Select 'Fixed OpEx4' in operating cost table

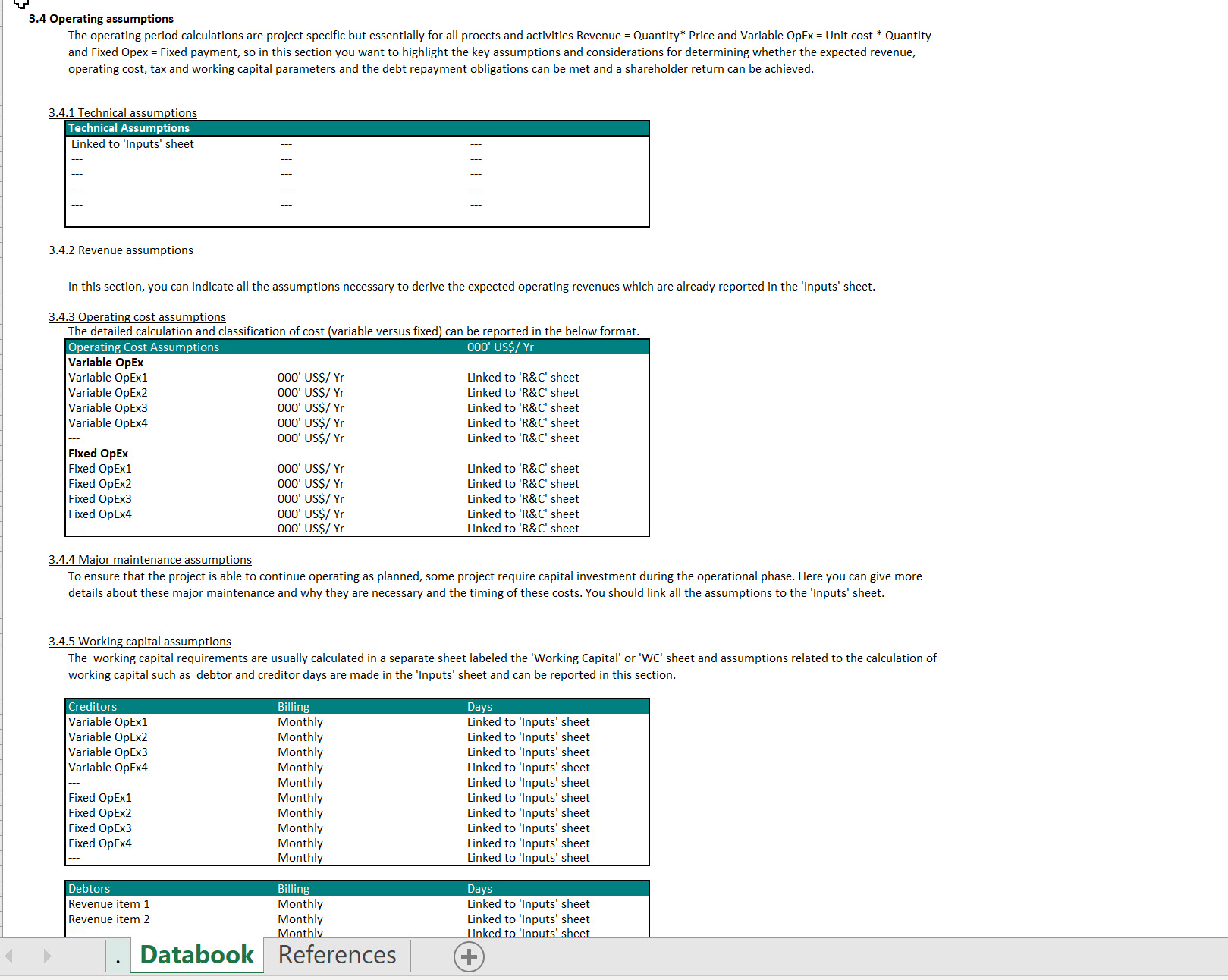[100, 514]
